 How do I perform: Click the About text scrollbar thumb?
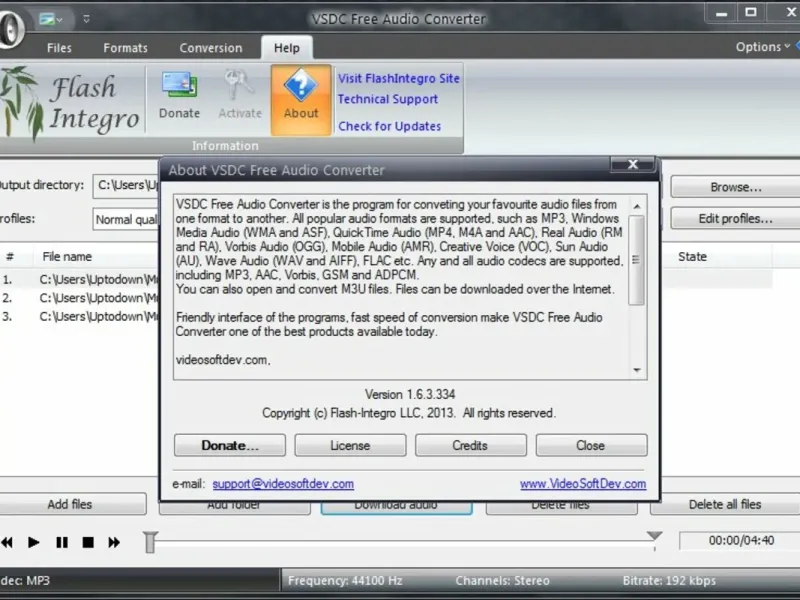click(x=636, y=260)
